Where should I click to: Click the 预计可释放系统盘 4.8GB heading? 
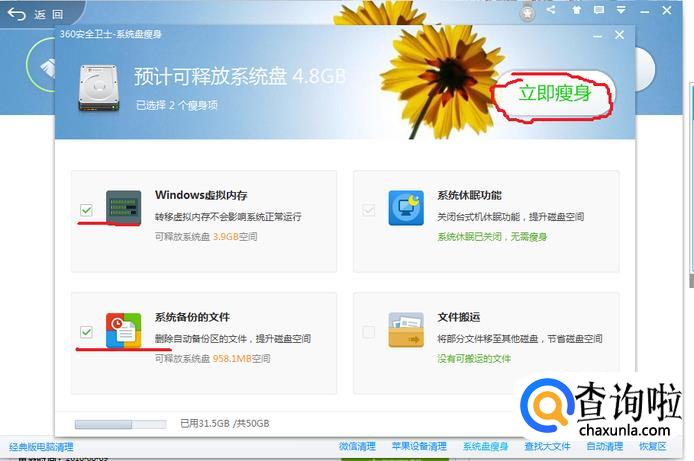coord(239,76)
